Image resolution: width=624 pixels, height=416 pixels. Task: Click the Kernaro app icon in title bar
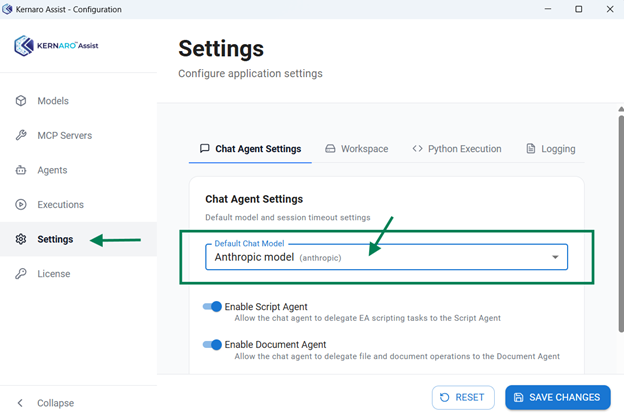pyautogui.click(x=7, y=9)
